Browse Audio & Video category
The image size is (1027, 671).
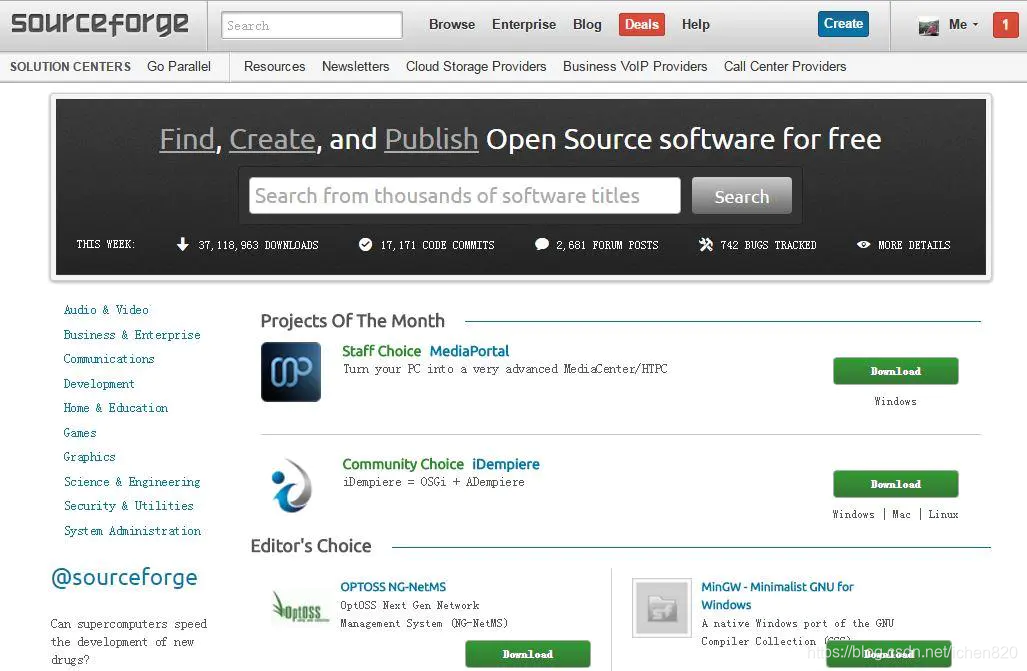[106, 310]
